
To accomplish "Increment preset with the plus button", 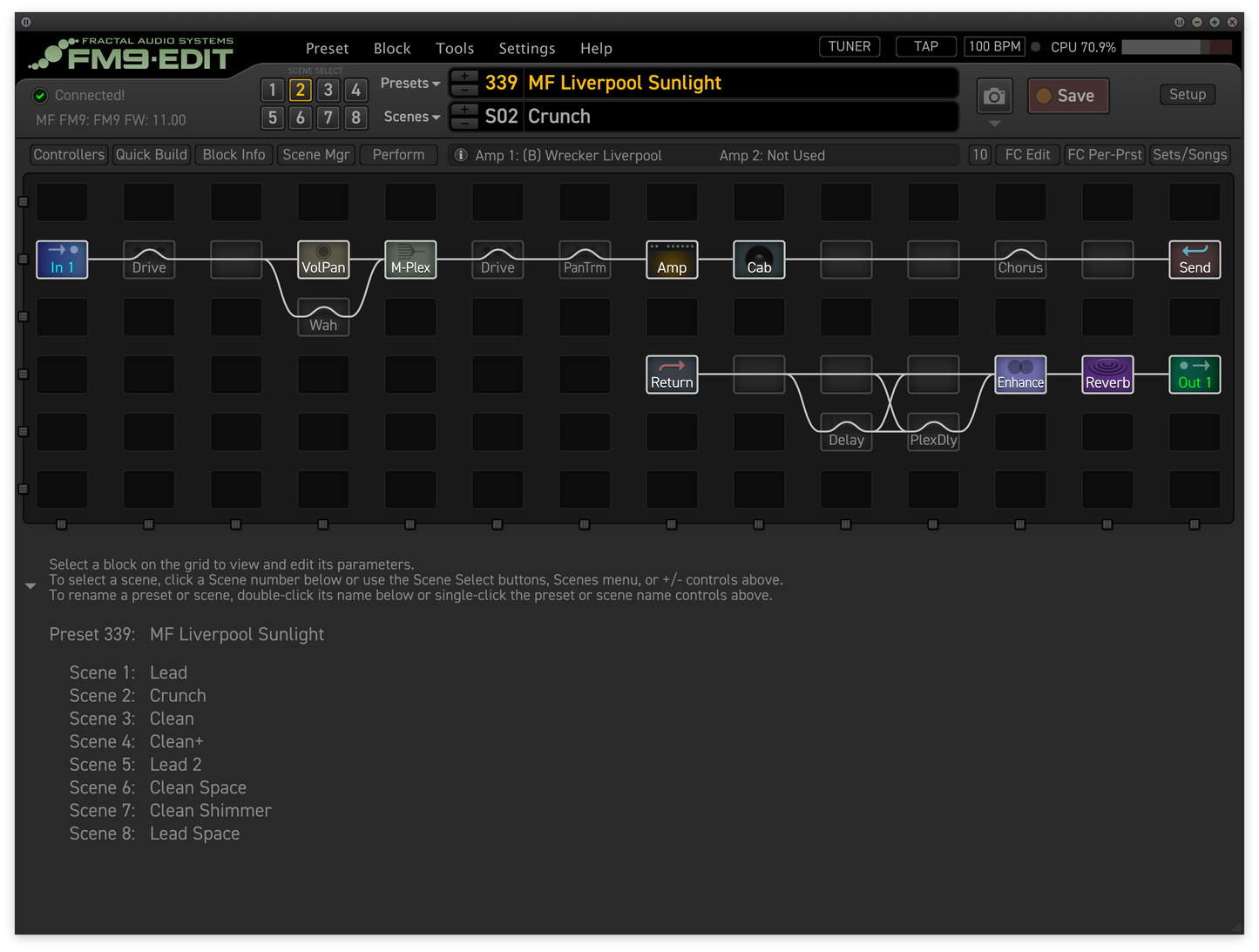I will click(464, 76).
